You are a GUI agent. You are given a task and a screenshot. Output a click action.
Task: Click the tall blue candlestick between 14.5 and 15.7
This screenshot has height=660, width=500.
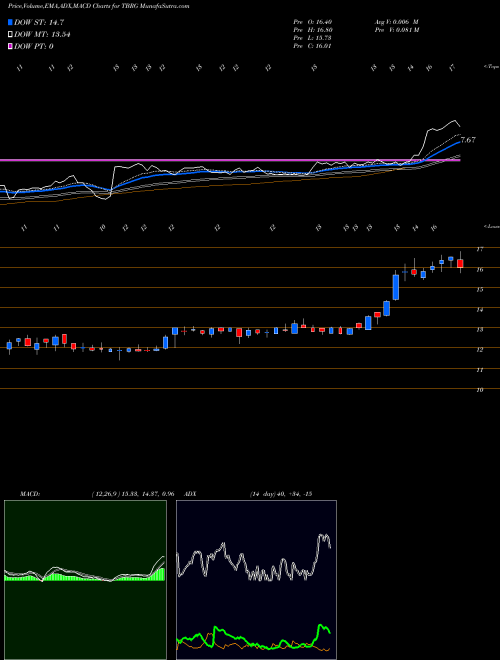[396, 287]
